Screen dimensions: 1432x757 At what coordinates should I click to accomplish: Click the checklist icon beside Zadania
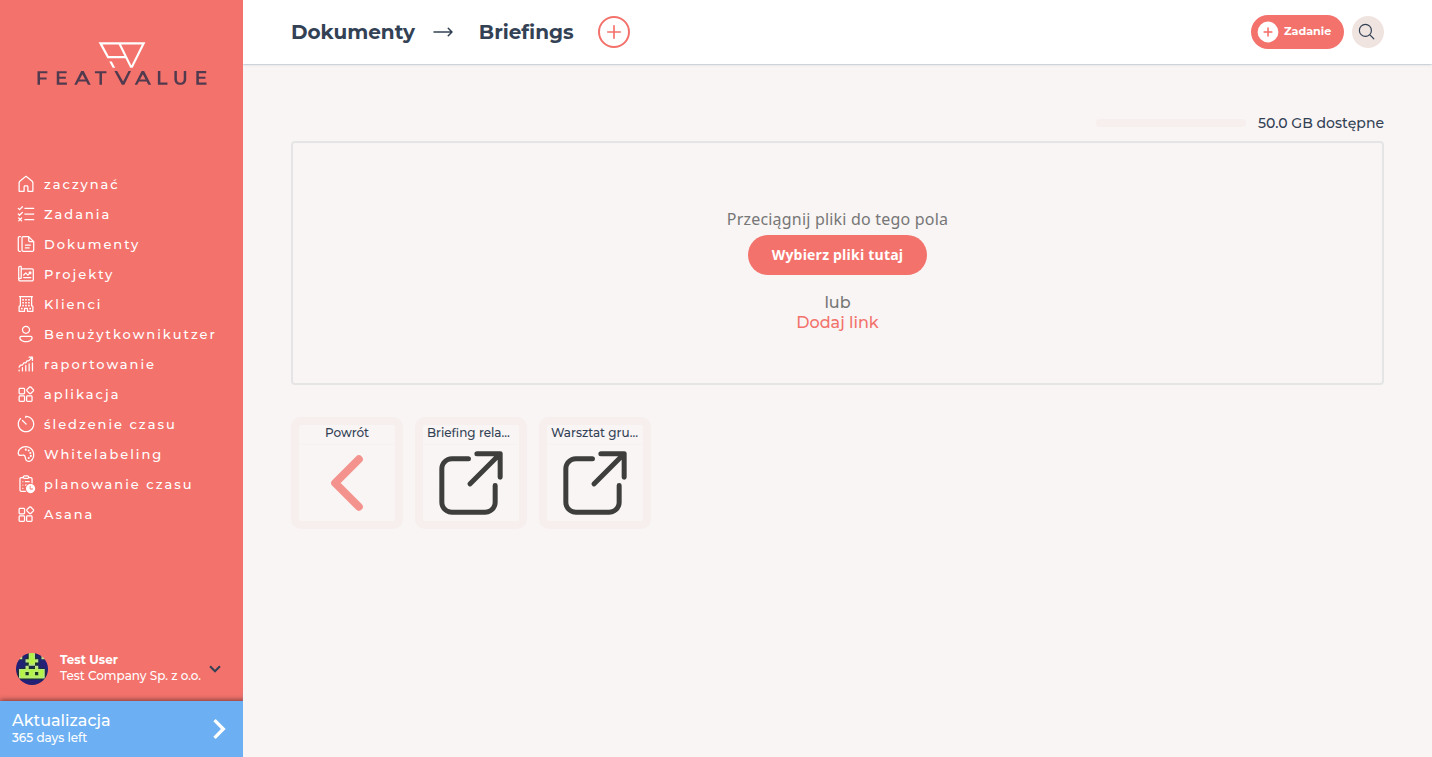coord(26,214)
